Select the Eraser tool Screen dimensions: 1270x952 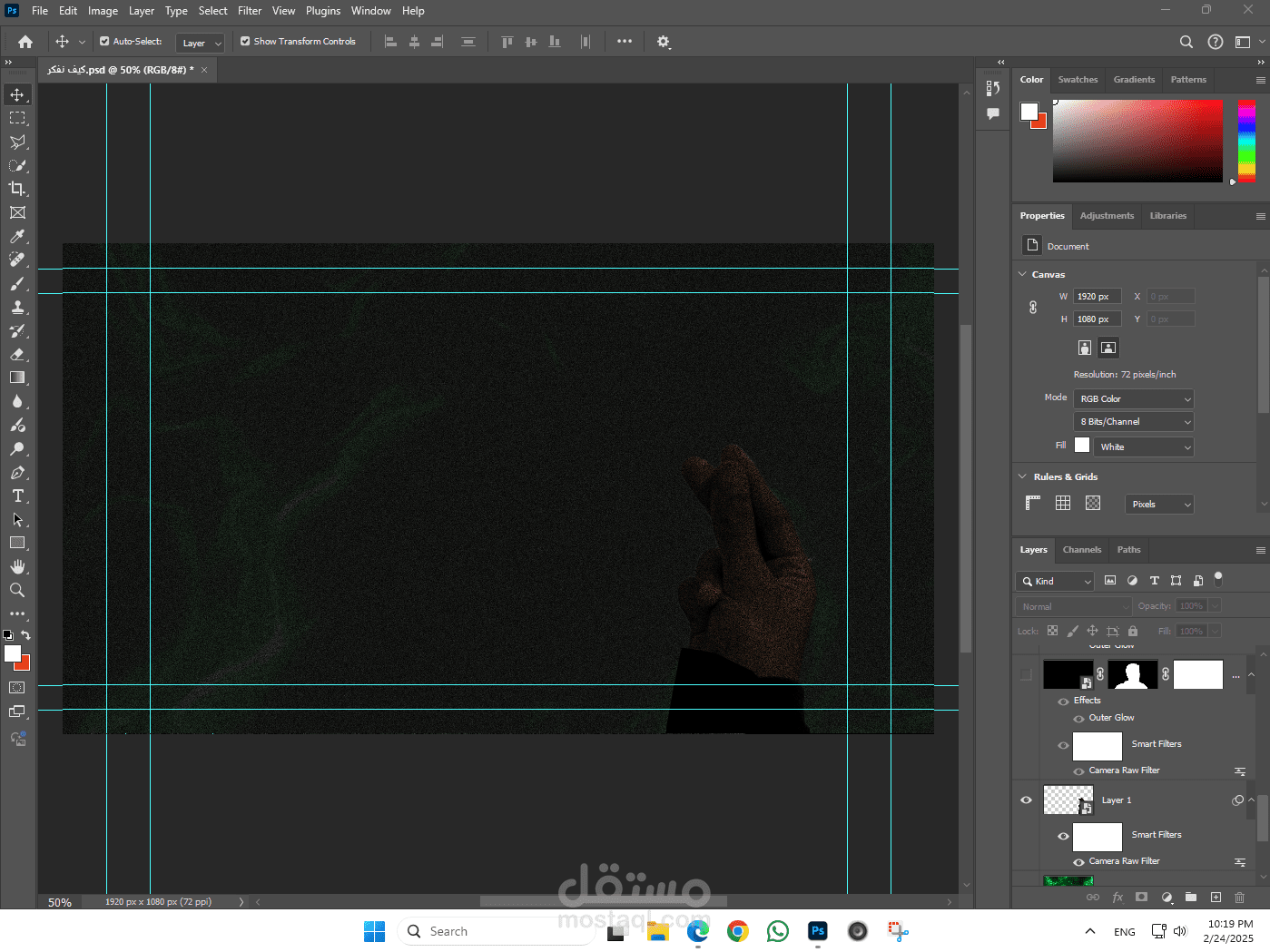point(17,354)
